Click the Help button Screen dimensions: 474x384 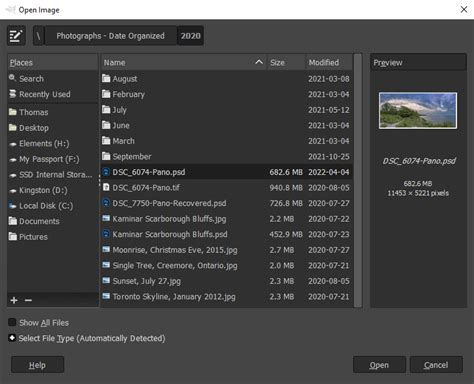[37, 365]
